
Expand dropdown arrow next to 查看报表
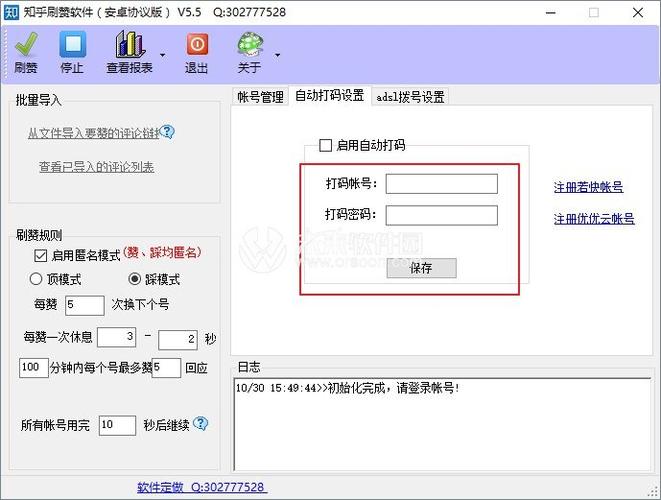click(x=162, y=55)
